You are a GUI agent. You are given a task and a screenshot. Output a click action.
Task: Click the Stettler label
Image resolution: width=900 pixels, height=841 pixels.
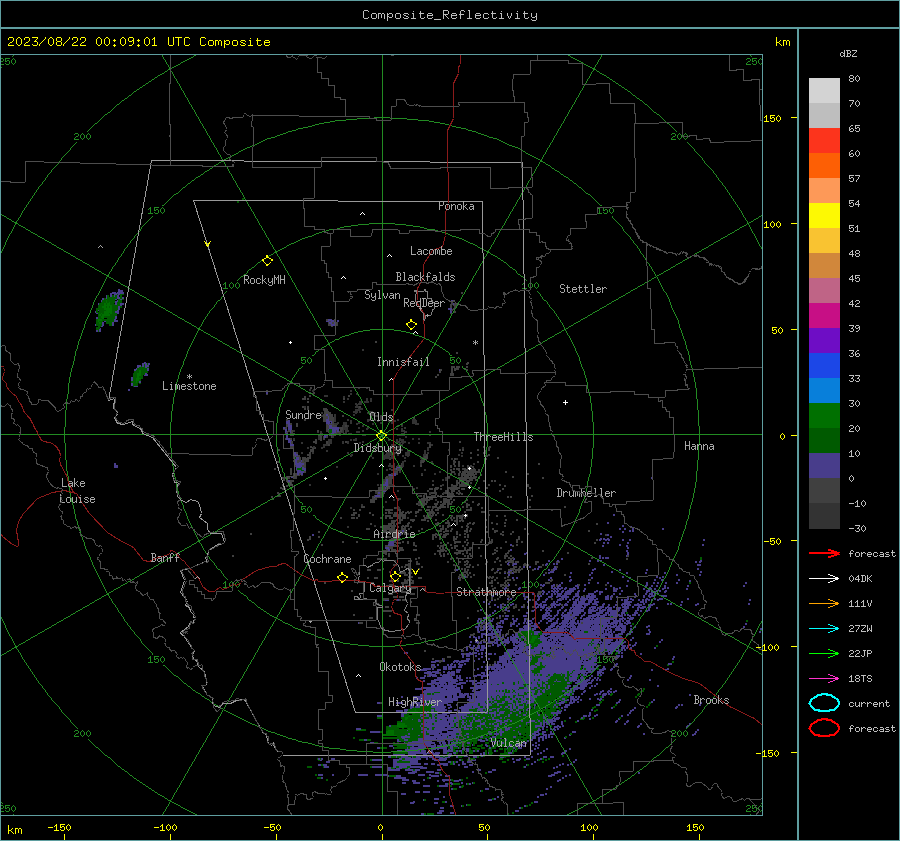tap(583, 289)
